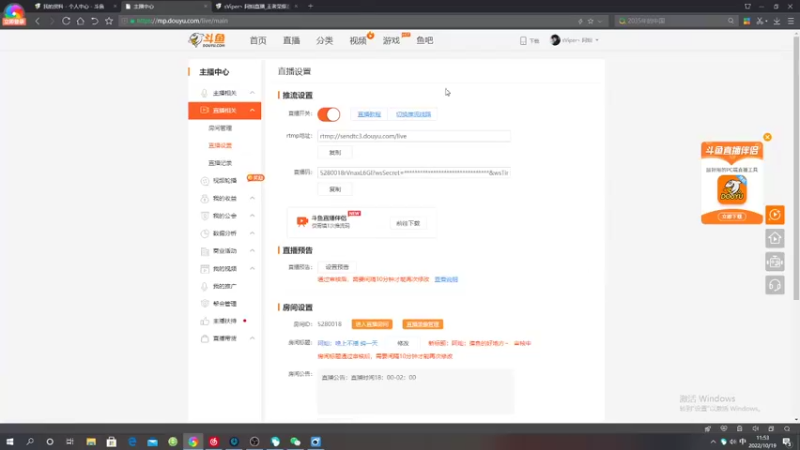Click the second orange button beside room ID

pos(422,324)
